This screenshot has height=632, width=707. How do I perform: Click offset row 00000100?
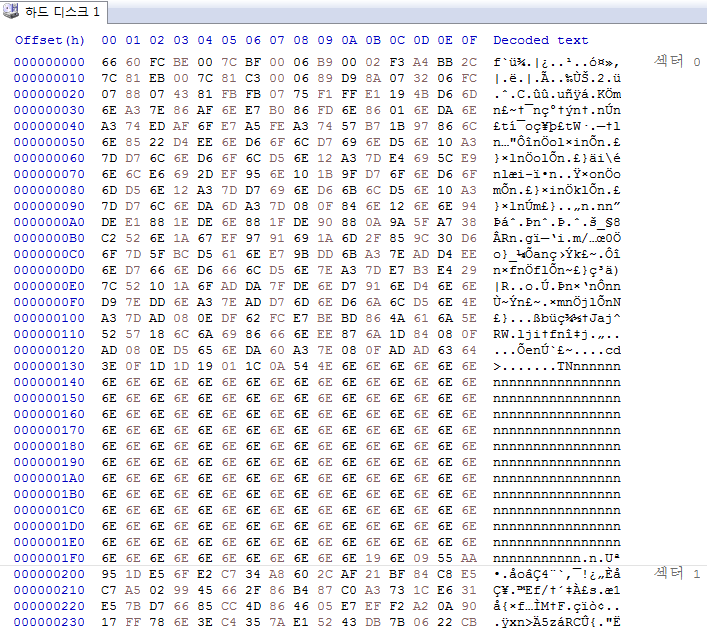pos(49,318)
